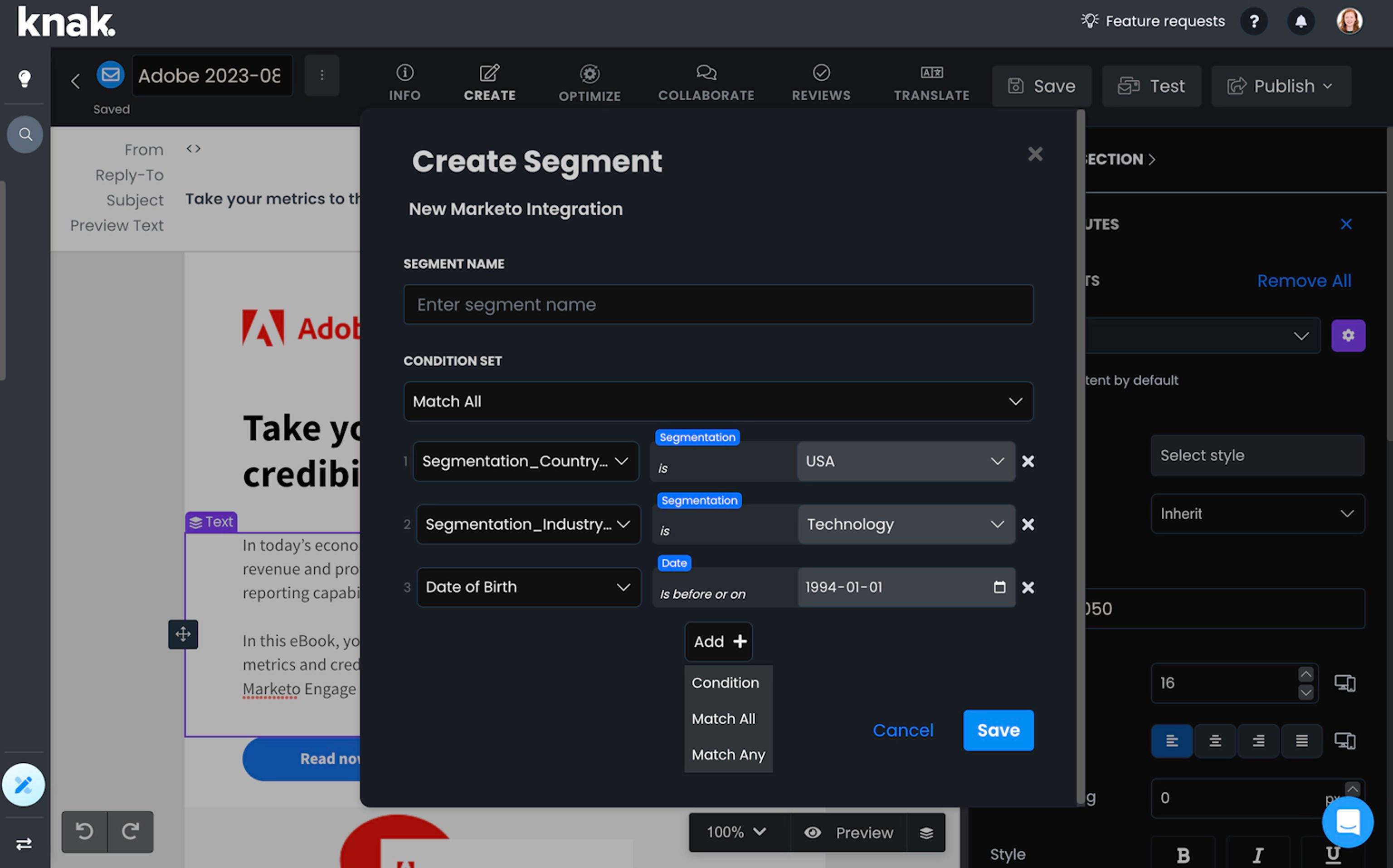
Task: Expand the Technology value dropdown
Action: 905,524
